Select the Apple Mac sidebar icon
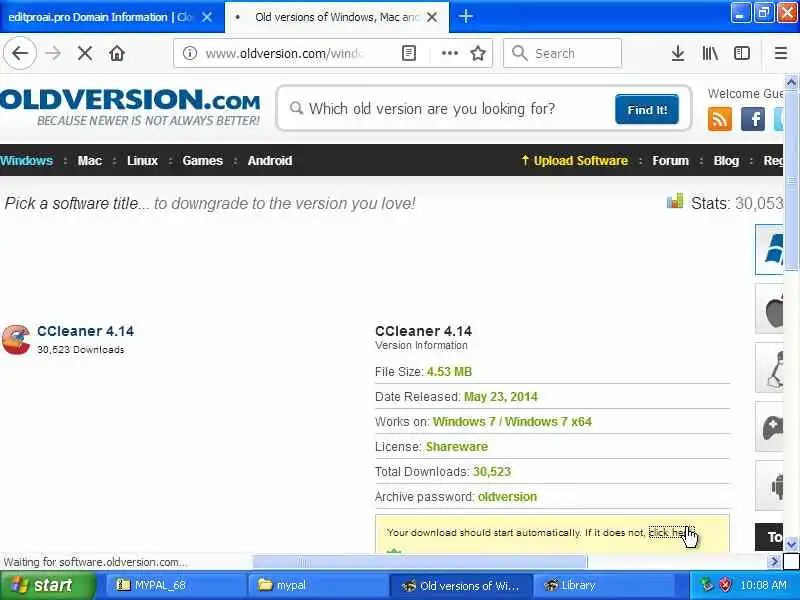The width and height of the screenshot is (800, 600). [x=769, y=309]
